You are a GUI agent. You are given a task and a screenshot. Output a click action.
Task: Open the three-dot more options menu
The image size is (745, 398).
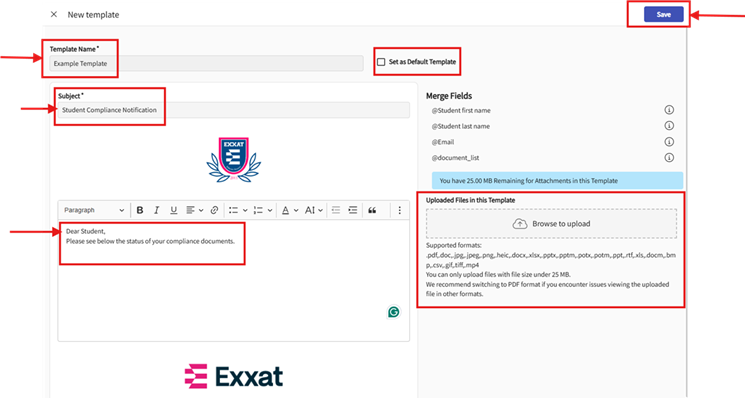click(399, 210)
